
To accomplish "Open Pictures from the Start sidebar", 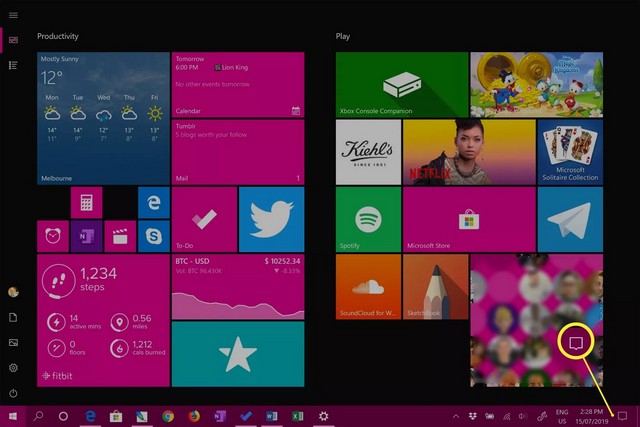I will 13,343.
